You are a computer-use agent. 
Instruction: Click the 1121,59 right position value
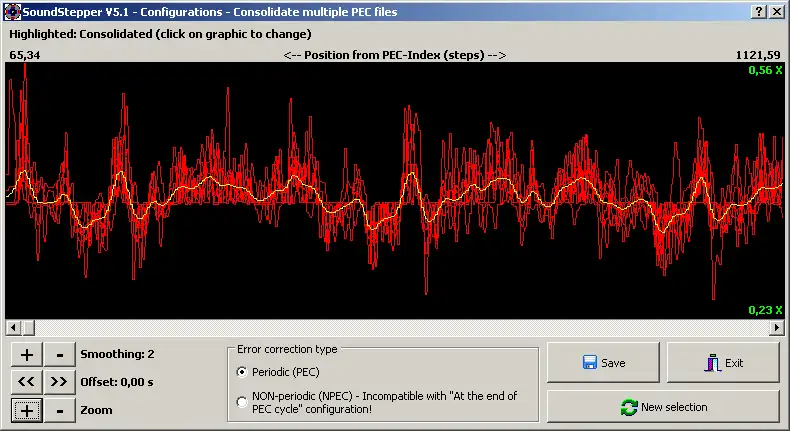758,55
